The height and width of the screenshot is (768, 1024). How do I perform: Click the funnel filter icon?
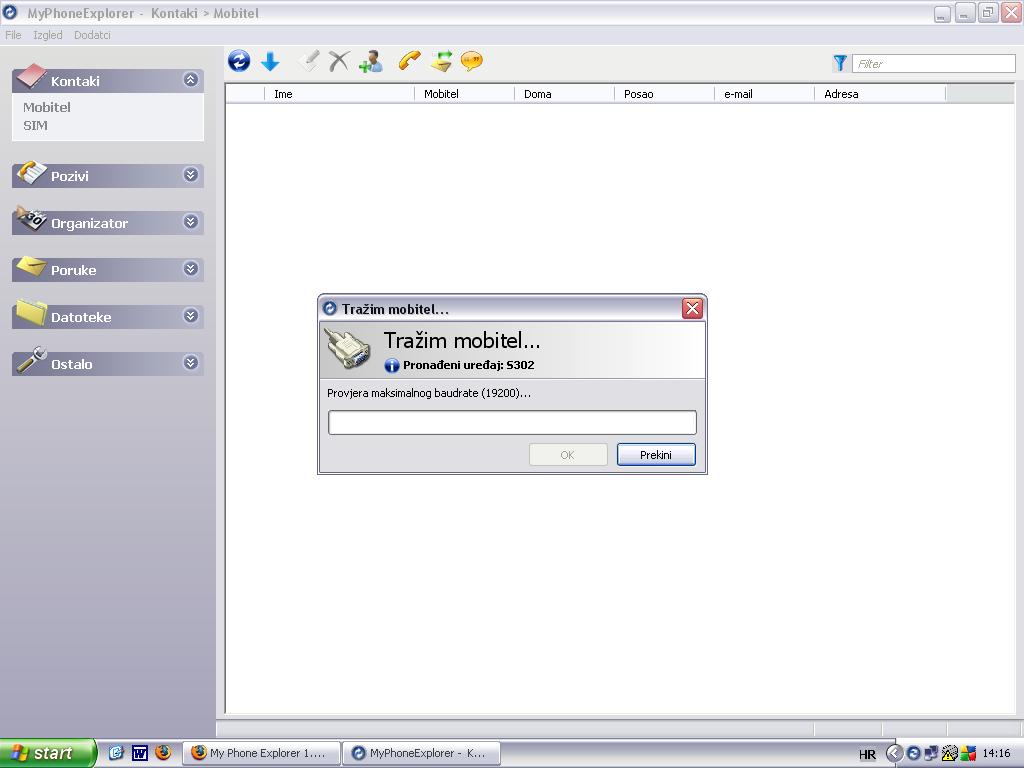point(840,63)
